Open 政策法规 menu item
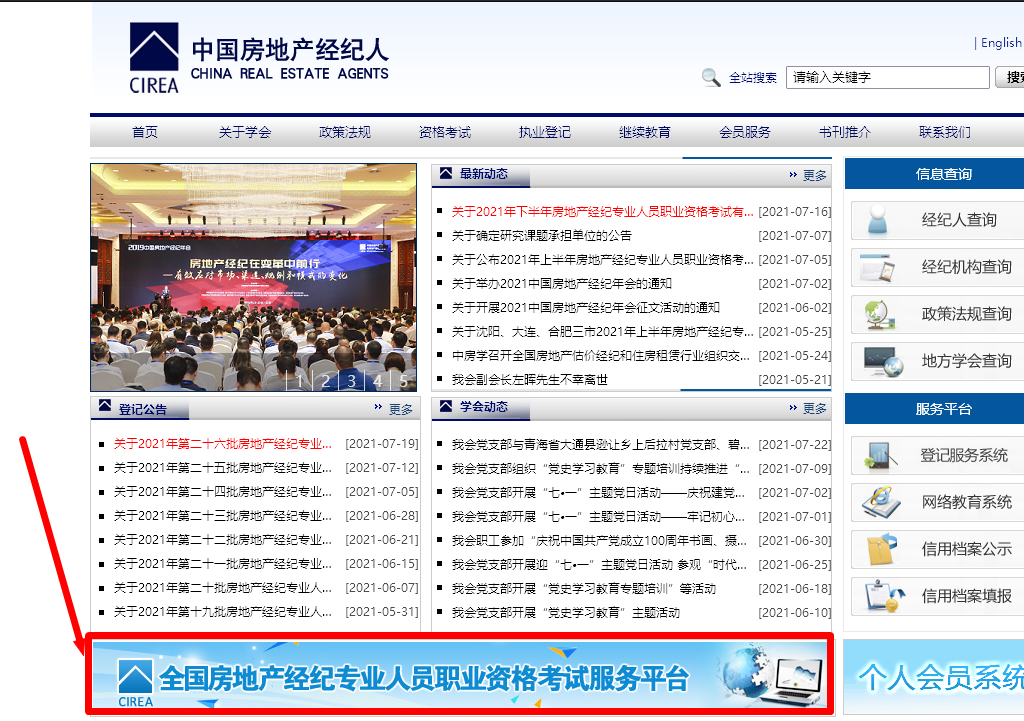This screenshot has width=1024, height=721. tap(345, 132)
